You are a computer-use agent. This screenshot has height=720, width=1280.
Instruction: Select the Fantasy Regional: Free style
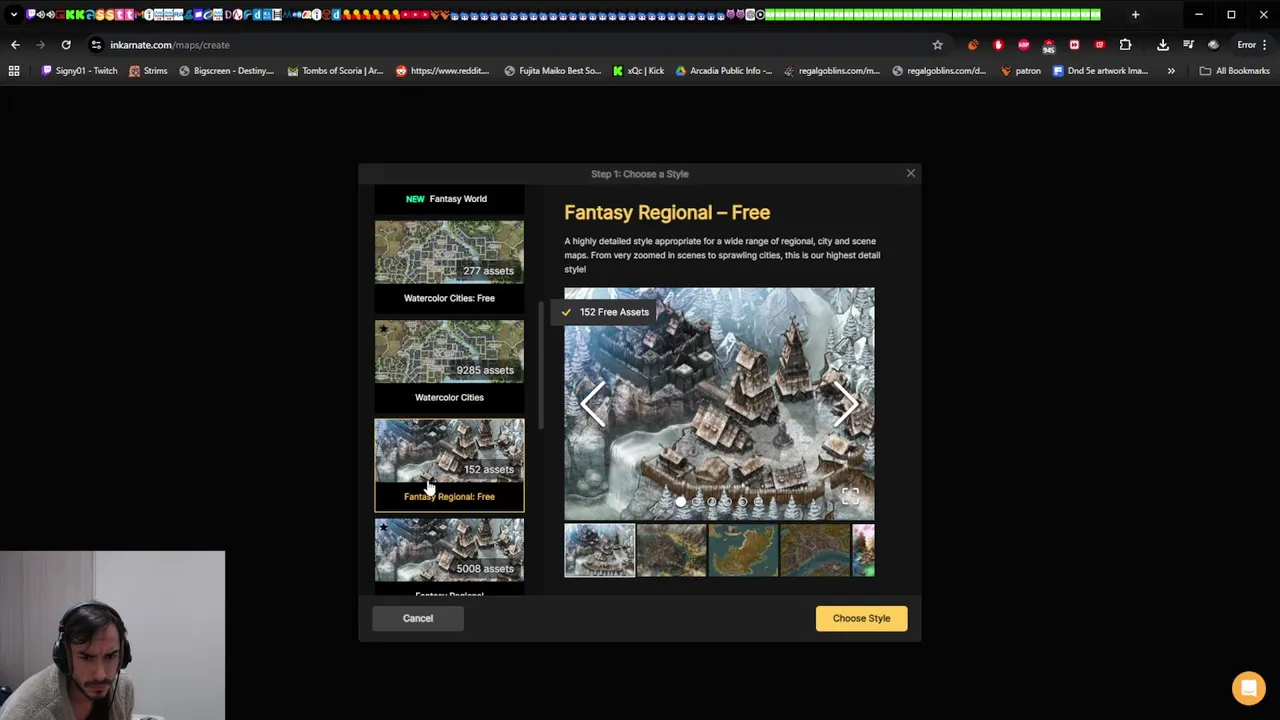click(449, 465)
